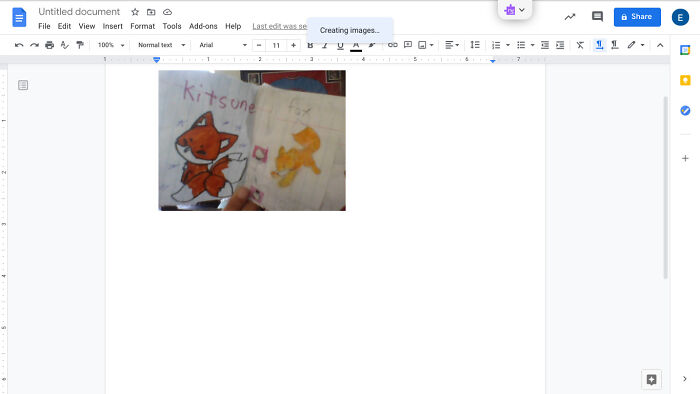
Task: Open the Insert menu
Action: (x=112, y=26)
